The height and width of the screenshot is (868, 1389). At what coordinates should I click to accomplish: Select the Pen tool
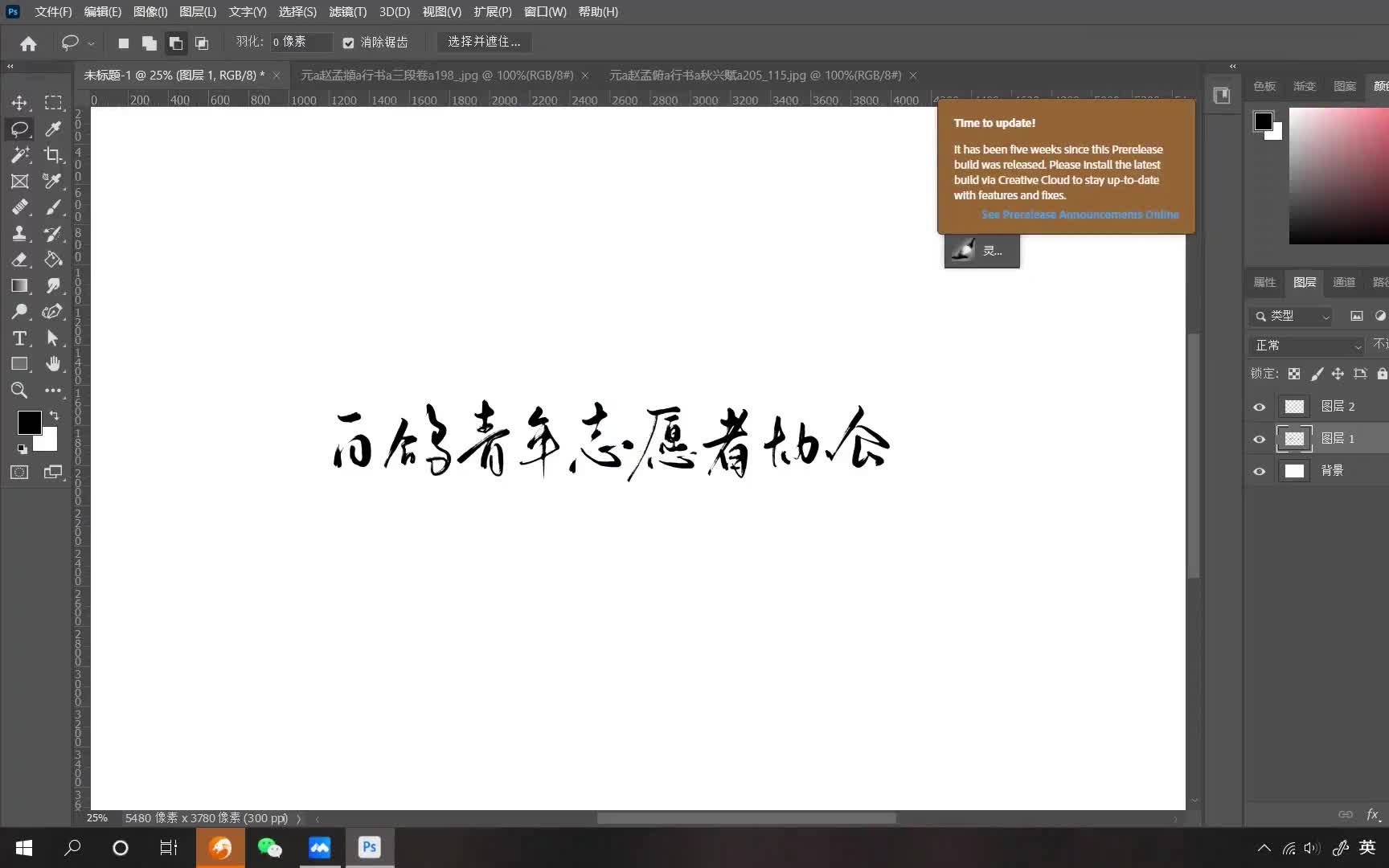pos(53,312)
